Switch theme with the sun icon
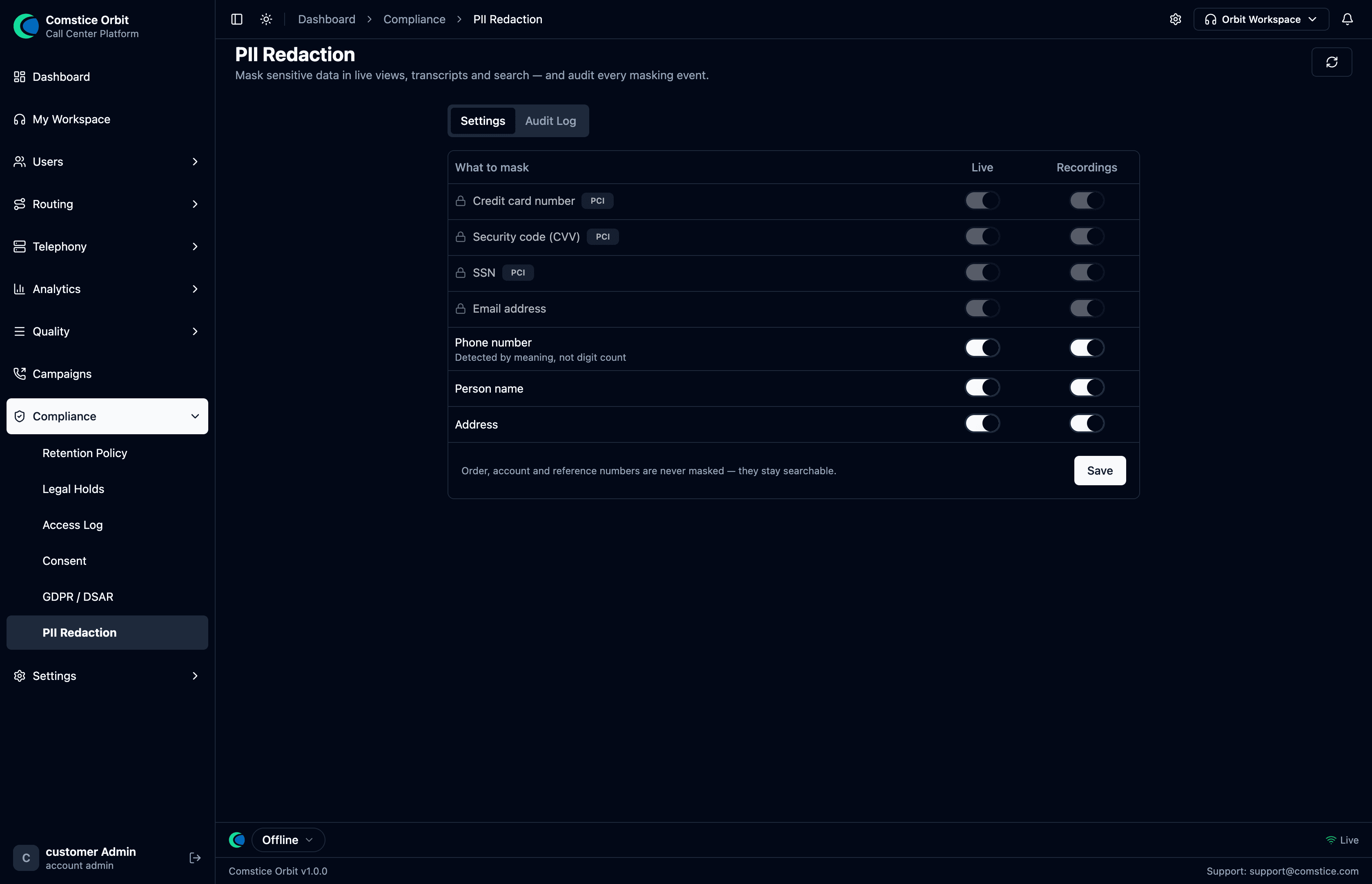Image resolution: width=1372 pixels, height=884 pixels. [266, 20]
